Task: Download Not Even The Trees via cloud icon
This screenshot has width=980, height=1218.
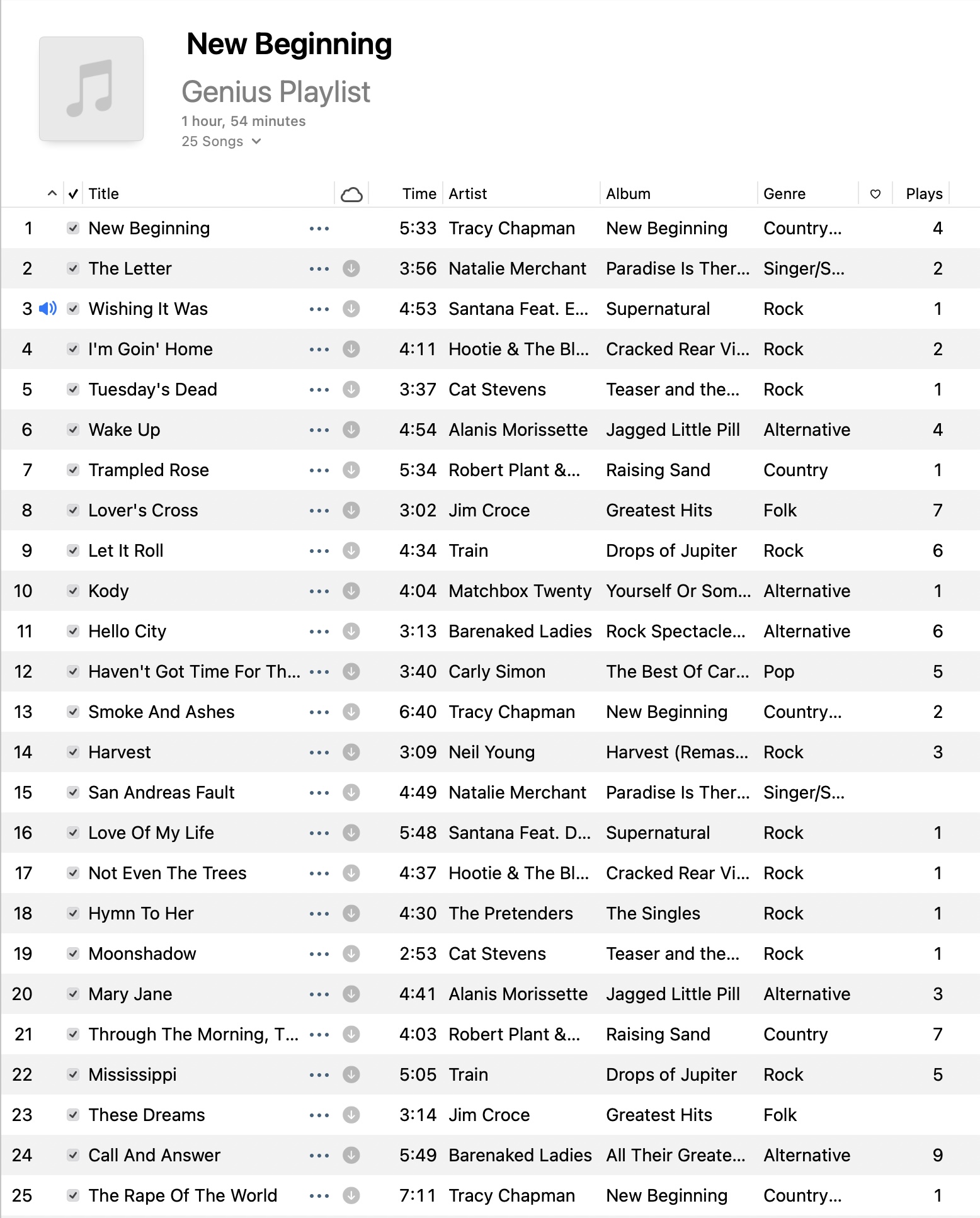Action: click(x=351, y=873)
